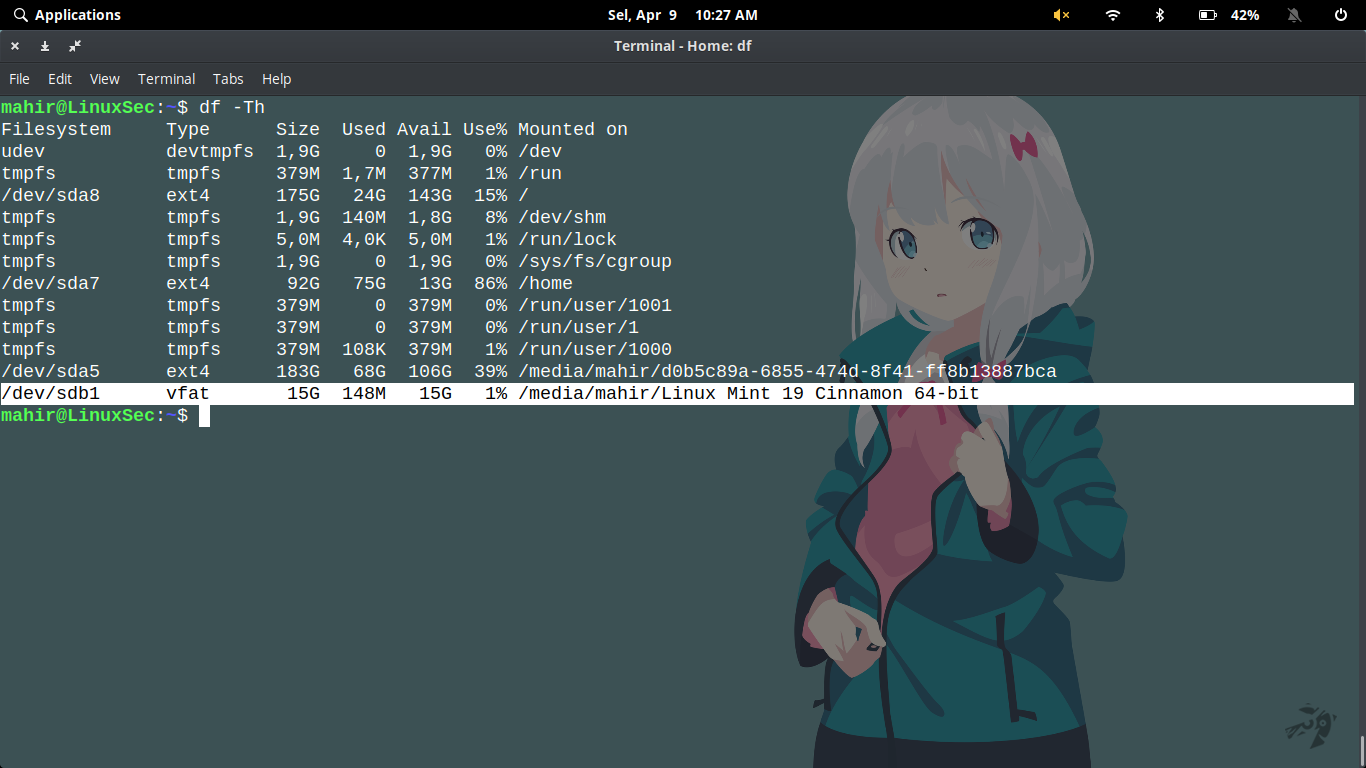Click the 86% usage value
1366x768 pixels.
[x=491, y=283]
